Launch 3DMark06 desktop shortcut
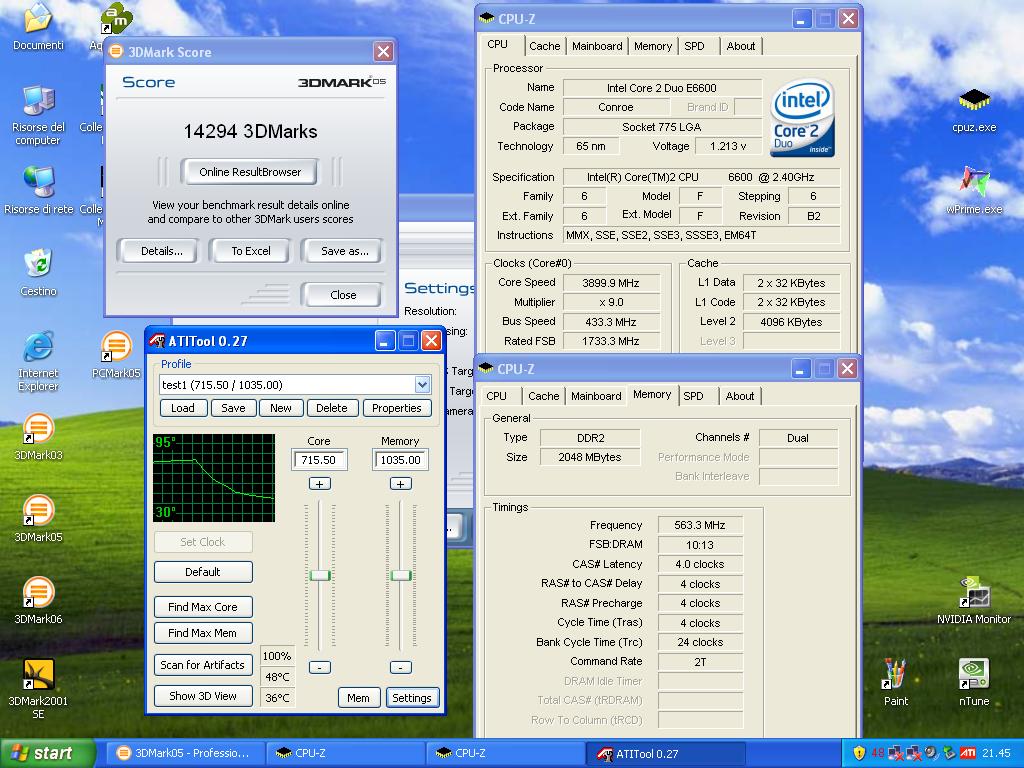This screenshot has height=768, width=1024. tap(39, 600)
